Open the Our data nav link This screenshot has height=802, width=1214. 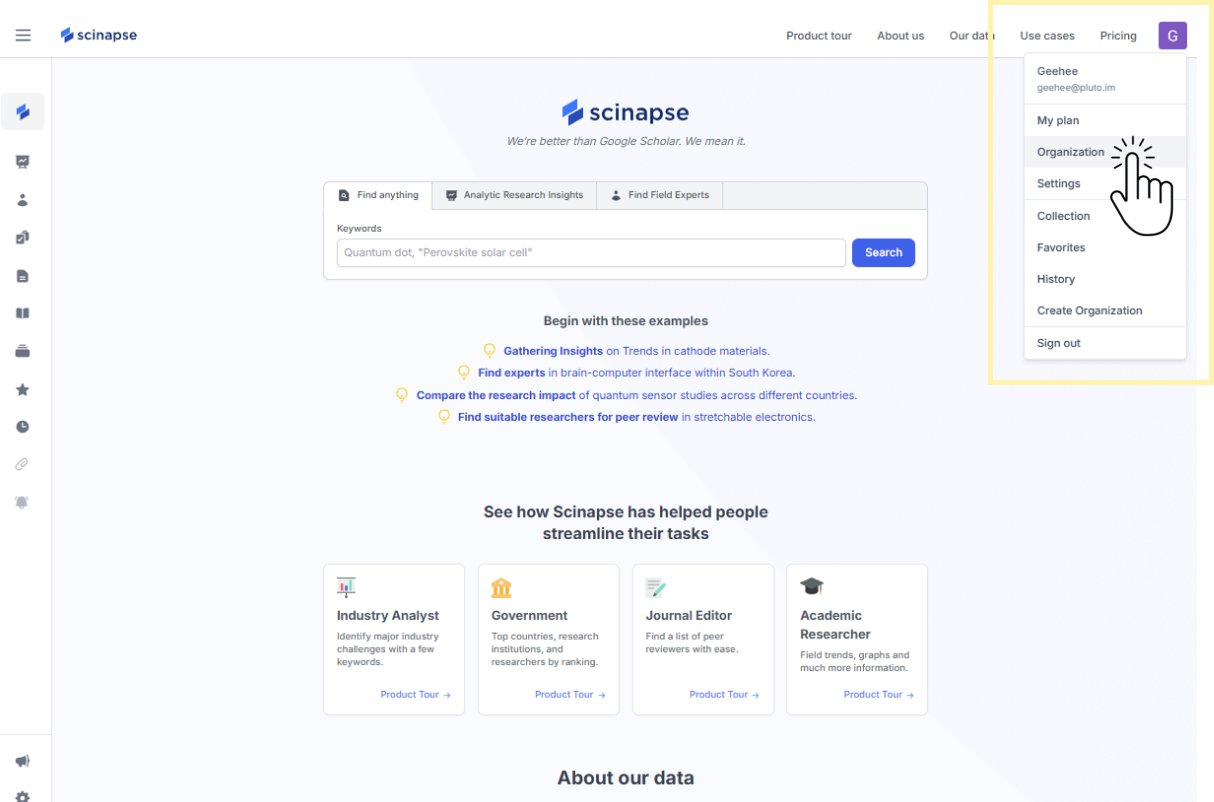point(971,36)
